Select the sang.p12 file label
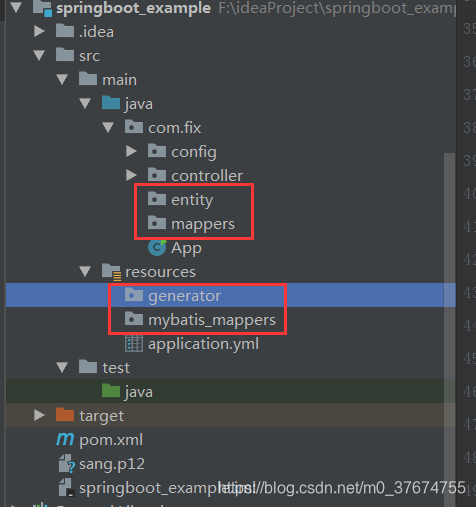 [112, 464]
